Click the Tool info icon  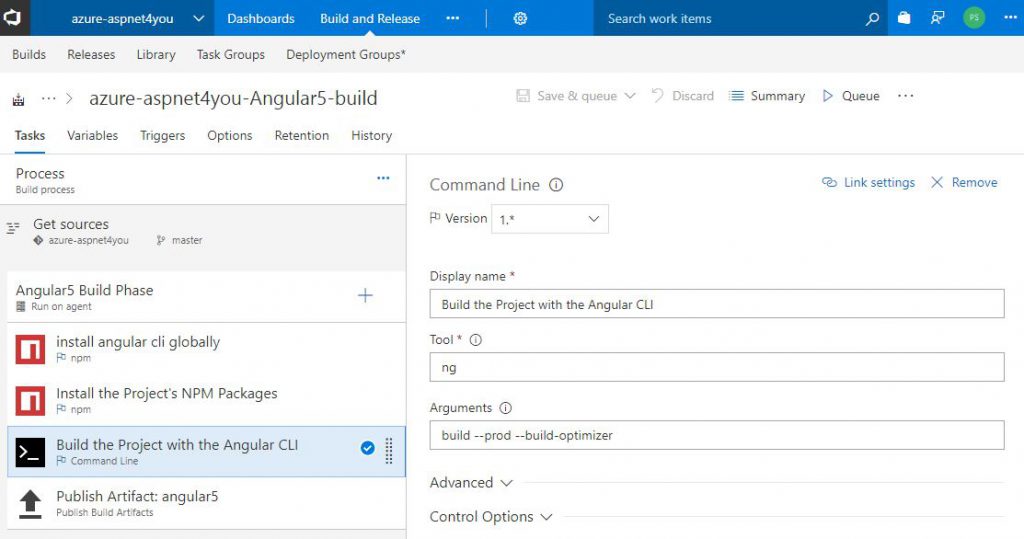point(475,340)
